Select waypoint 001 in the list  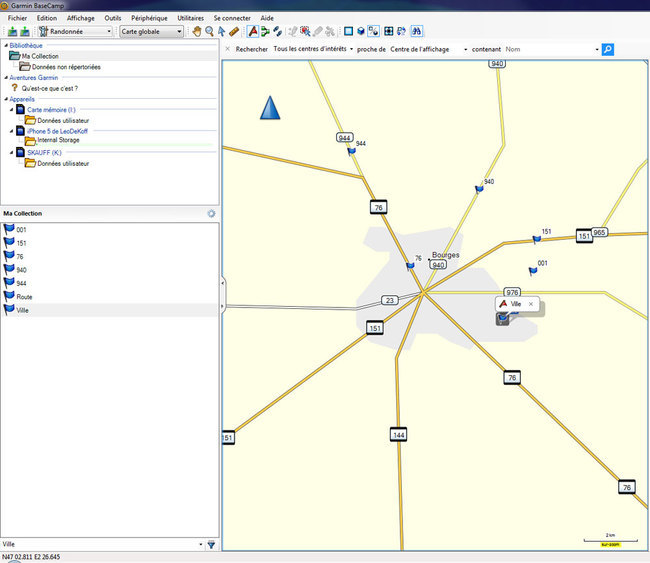(110, 230)
